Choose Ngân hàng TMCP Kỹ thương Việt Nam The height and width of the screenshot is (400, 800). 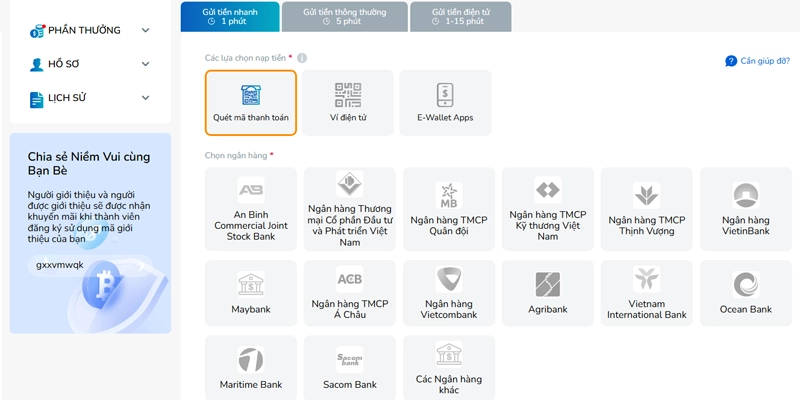pos(548,209)
